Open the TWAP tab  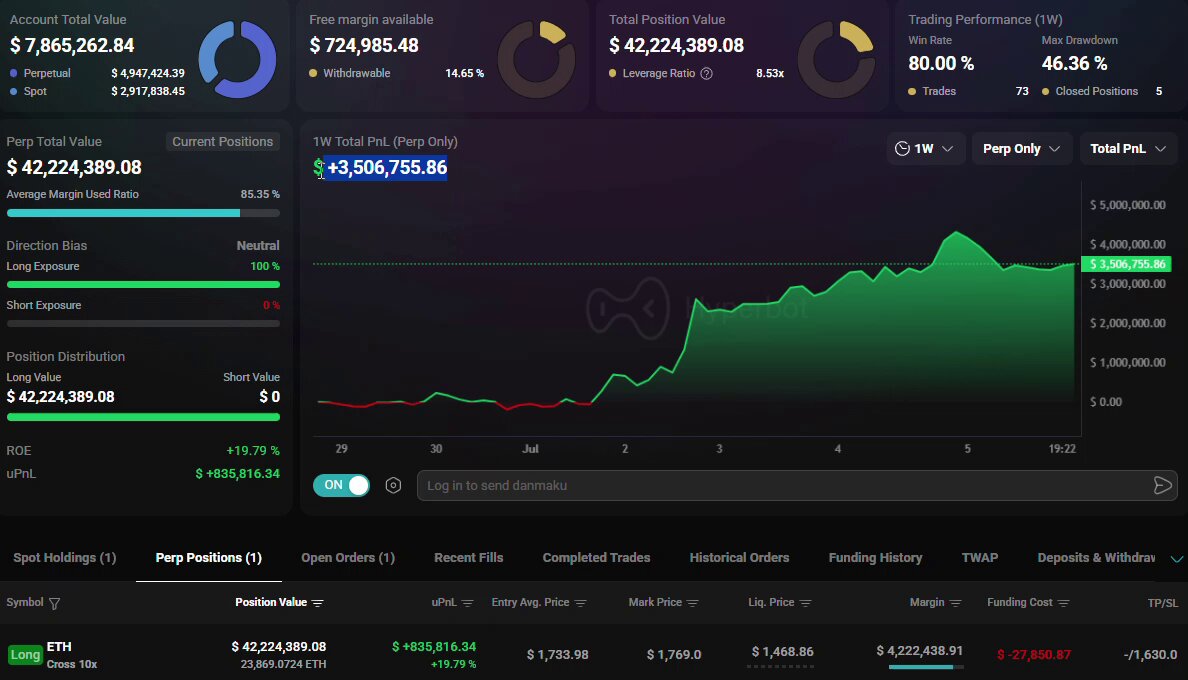point(980,557)
